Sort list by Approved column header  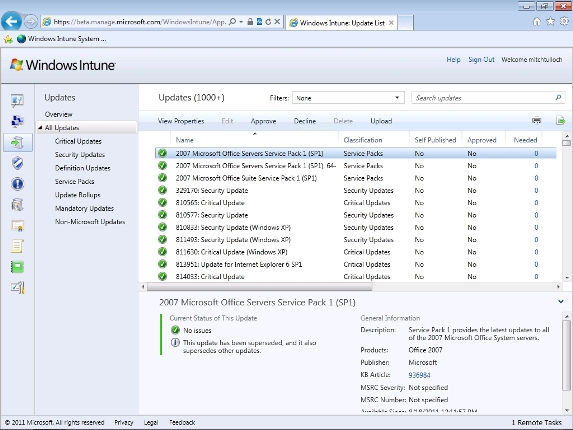(482, 140)
